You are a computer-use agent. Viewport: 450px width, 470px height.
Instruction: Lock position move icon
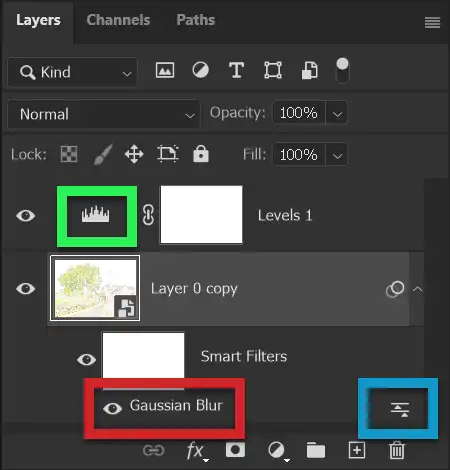(x=134, y=154)
